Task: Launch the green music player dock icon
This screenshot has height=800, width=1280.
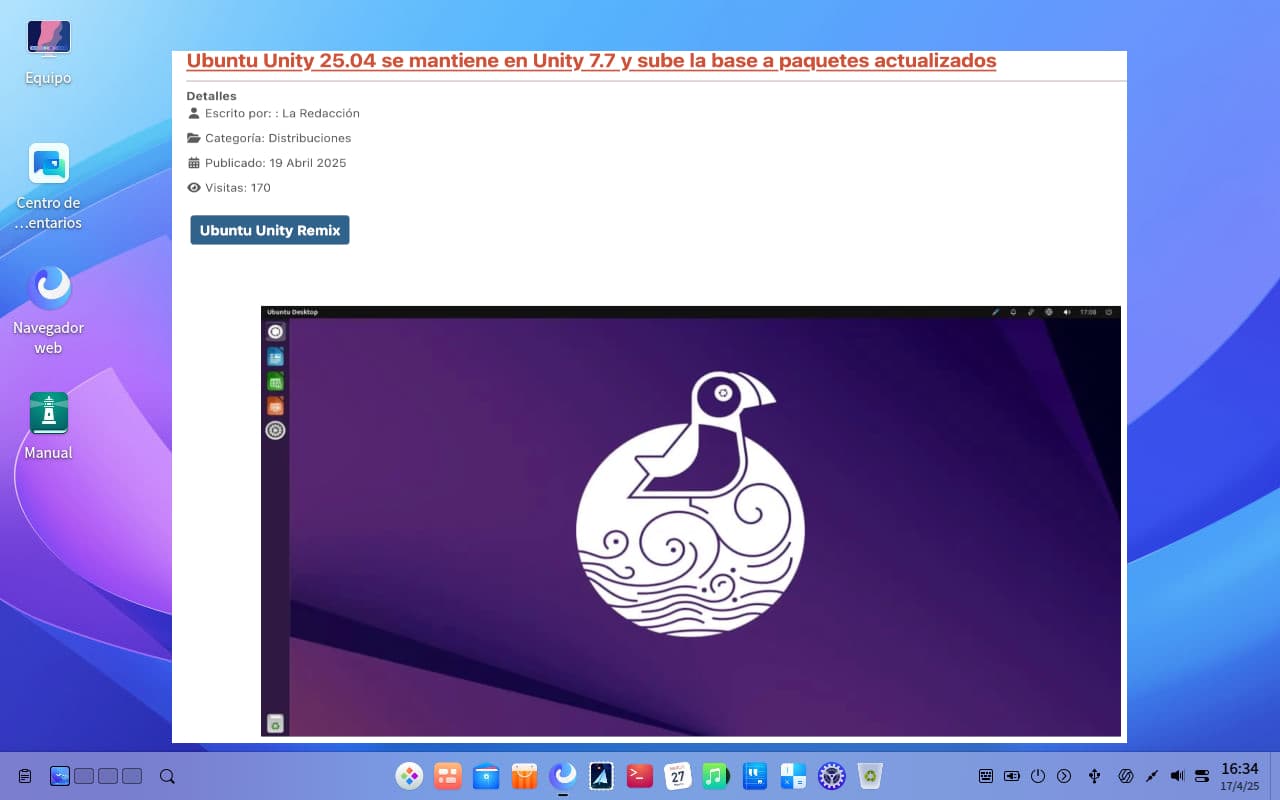Action: 716,776
